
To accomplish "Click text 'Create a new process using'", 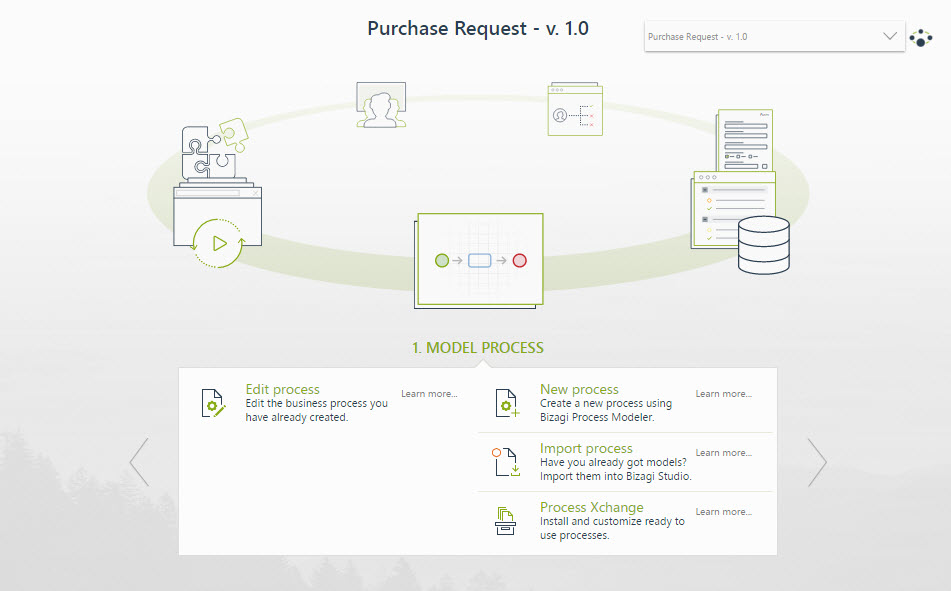I will pyautogui.click(x=606, y=404).
